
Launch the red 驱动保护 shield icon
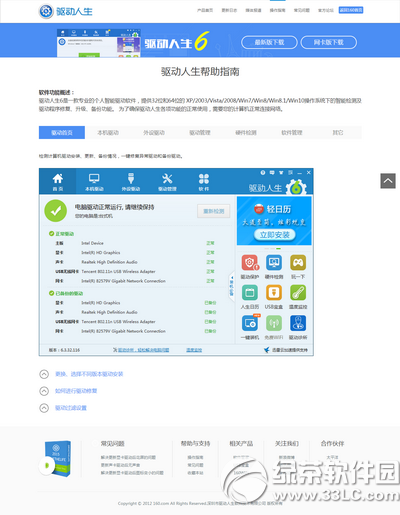coord(250,263)
